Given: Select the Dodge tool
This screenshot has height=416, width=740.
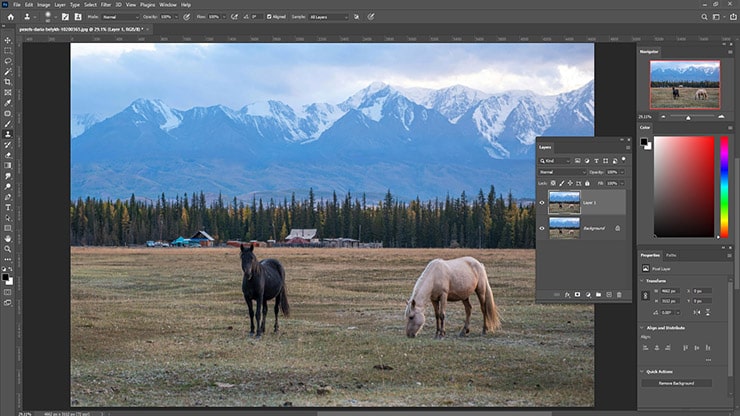Looking at the screenshot, I should (8, 187).
